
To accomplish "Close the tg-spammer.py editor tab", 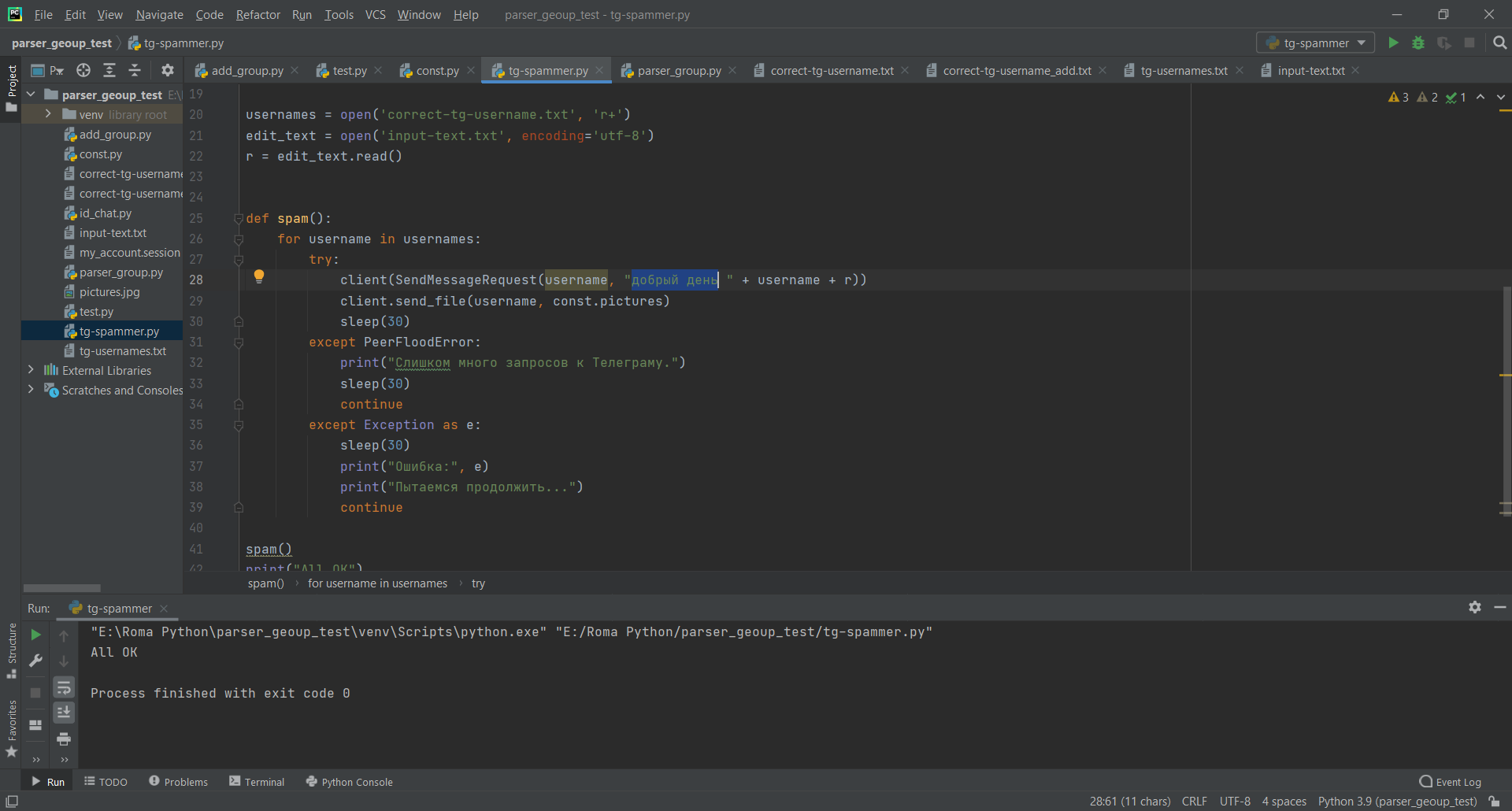I will pos(599,70).
